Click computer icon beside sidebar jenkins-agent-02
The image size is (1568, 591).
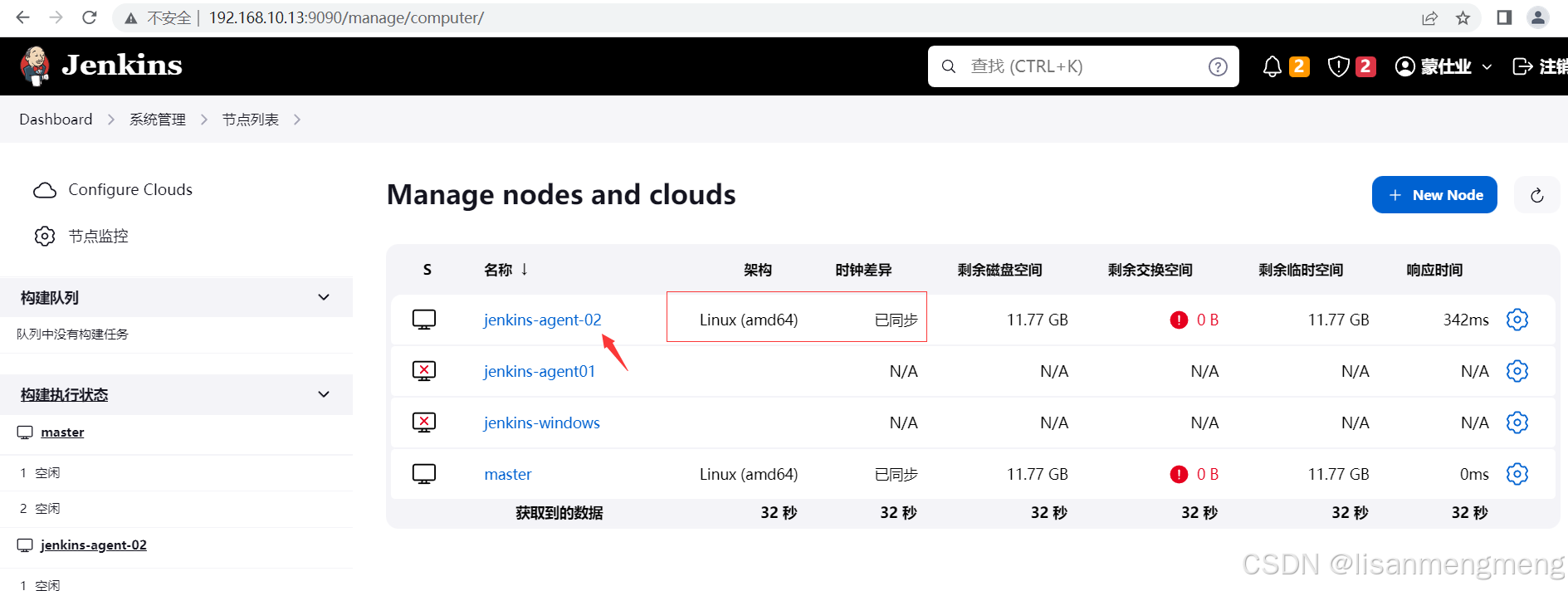26,545
